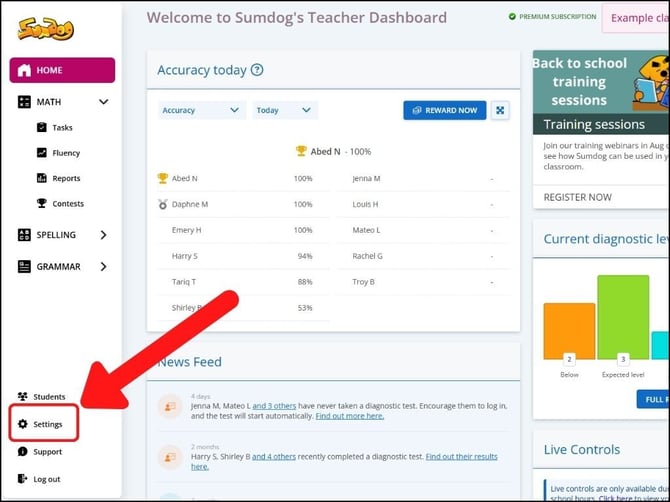
Task: Open Fluency under Math
Action: 66,153
